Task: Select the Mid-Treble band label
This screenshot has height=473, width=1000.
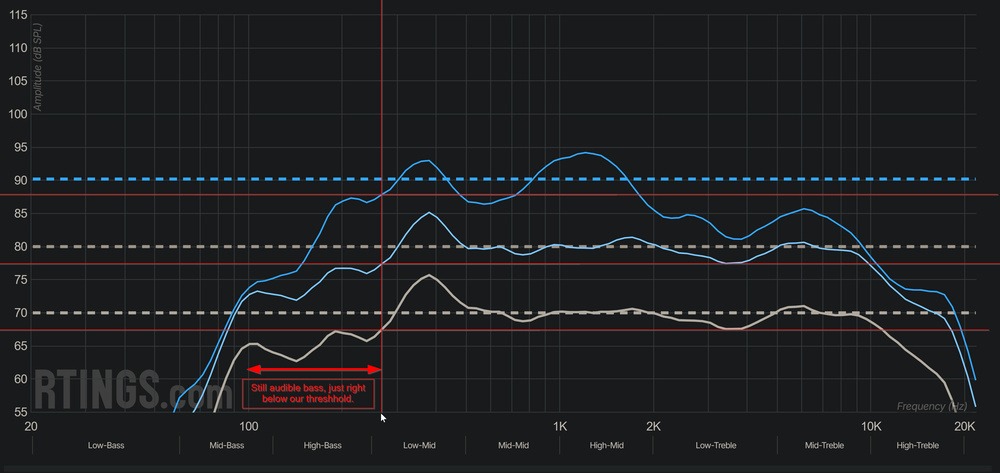Action: (x=826, y=445)
